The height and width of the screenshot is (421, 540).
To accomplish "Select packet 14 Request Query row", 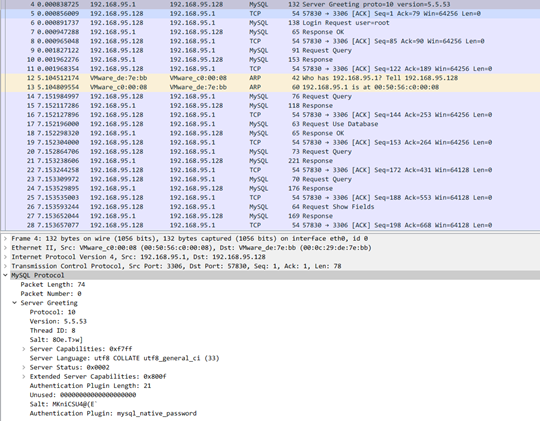I will point(270,96).
